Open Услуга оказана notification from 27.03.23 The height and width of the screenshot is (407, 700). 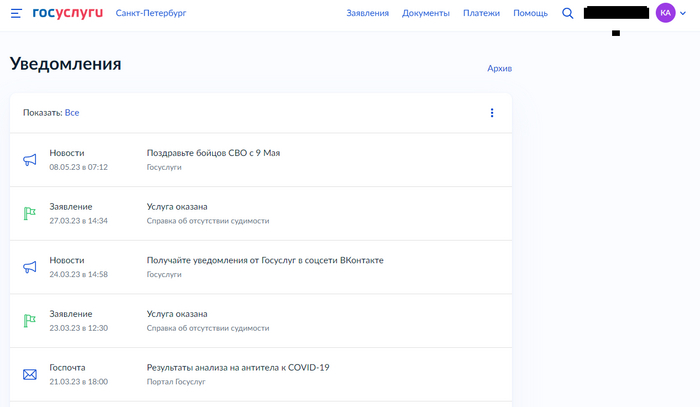[261, 213]
